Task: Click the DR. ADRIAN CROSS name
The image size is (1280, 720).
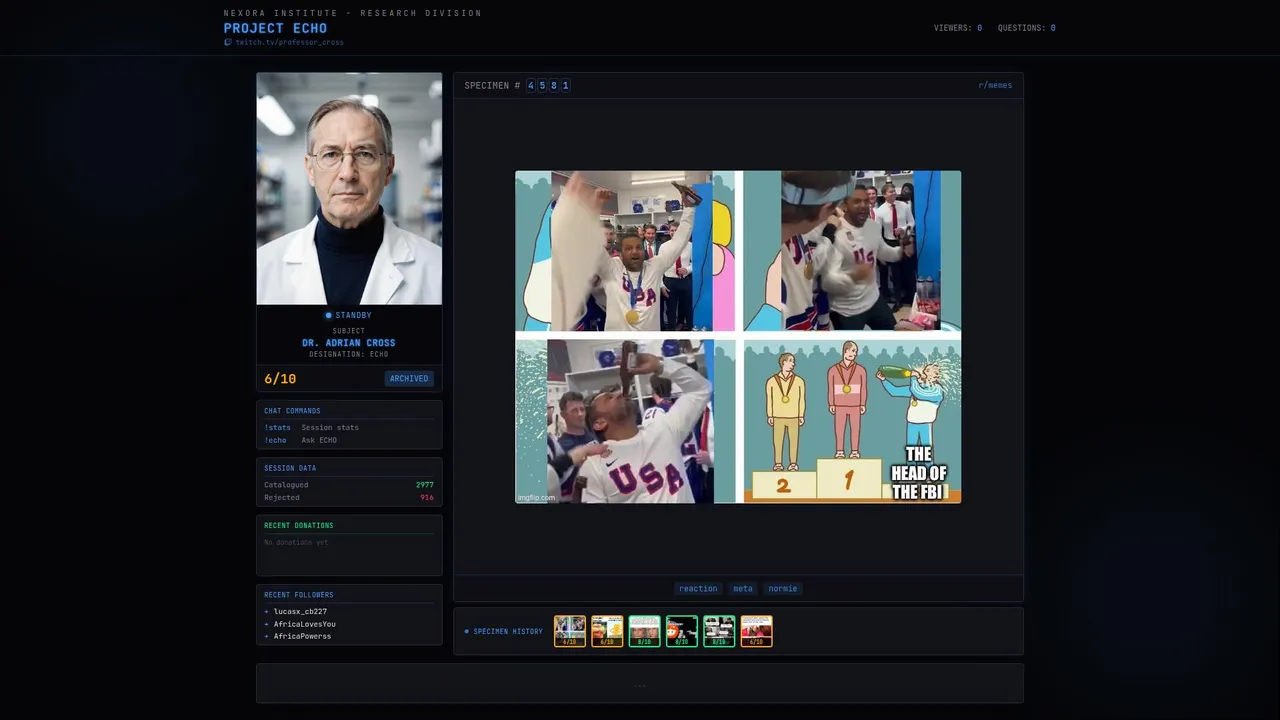Action: click(349, 343)
